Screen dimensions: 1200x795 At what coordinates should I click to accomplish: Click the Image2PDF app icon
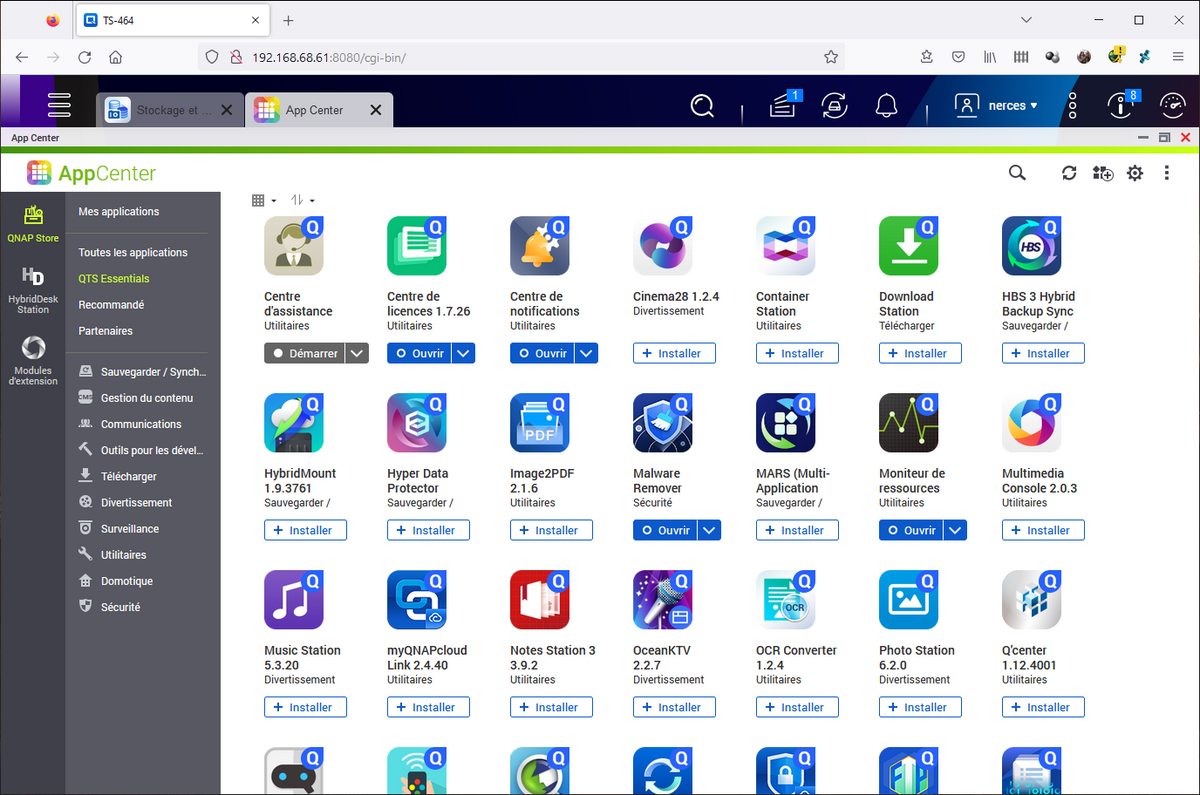[x=540, y=423]
